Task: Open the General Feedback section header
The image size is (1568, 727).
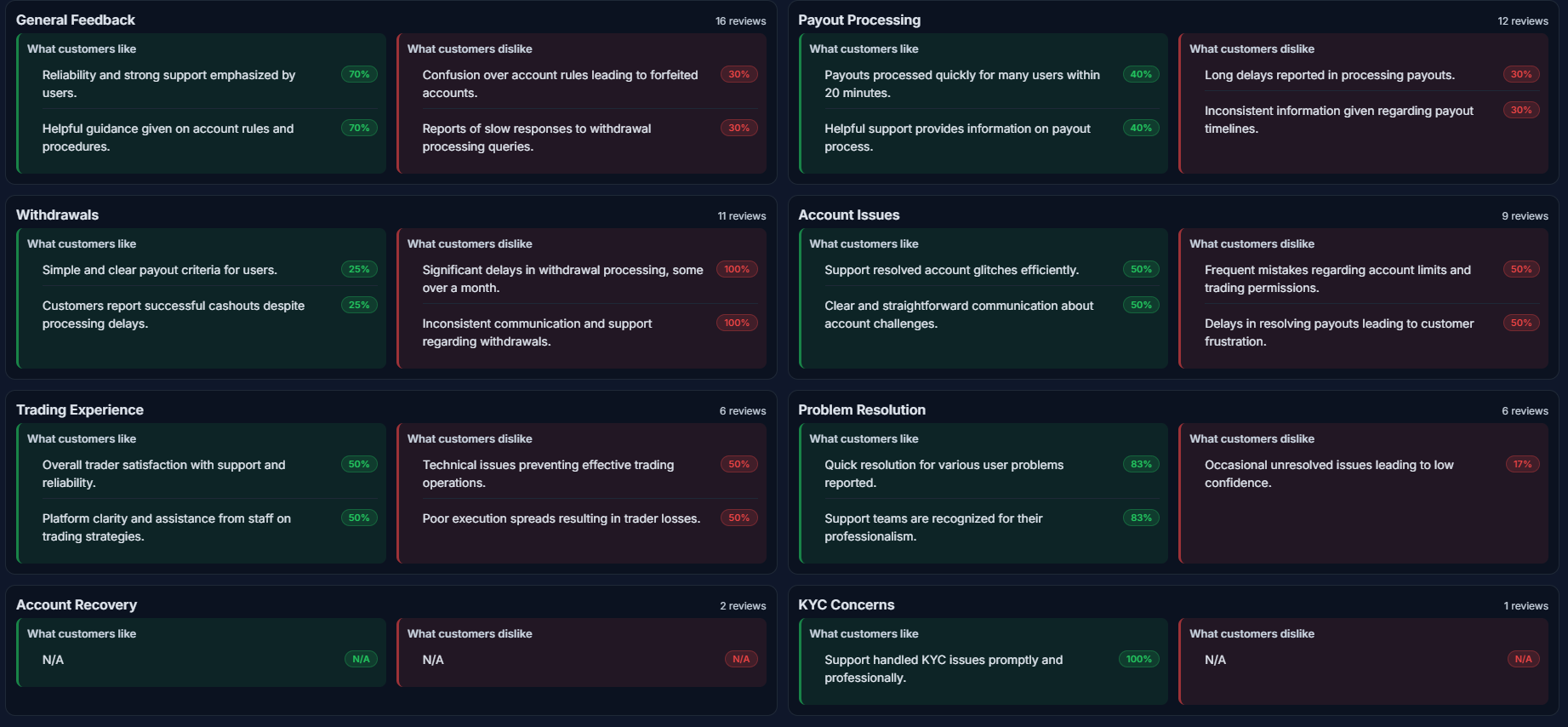Action: (x=74, y=19)
